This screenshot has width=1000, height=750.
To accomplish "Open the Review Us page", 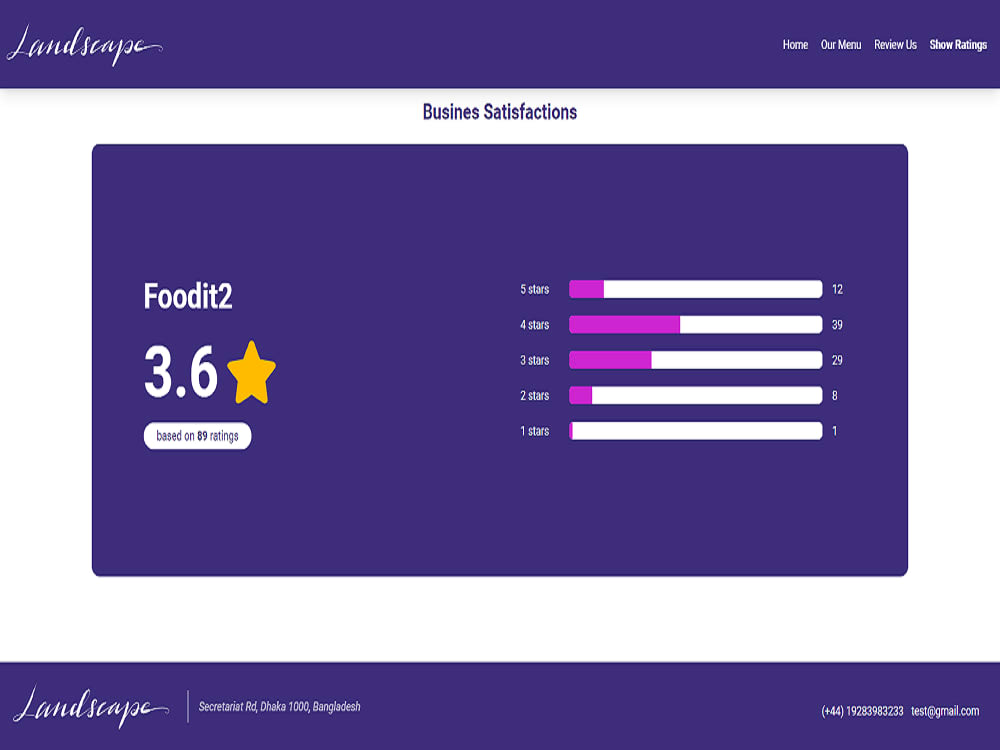I will 895,45.
